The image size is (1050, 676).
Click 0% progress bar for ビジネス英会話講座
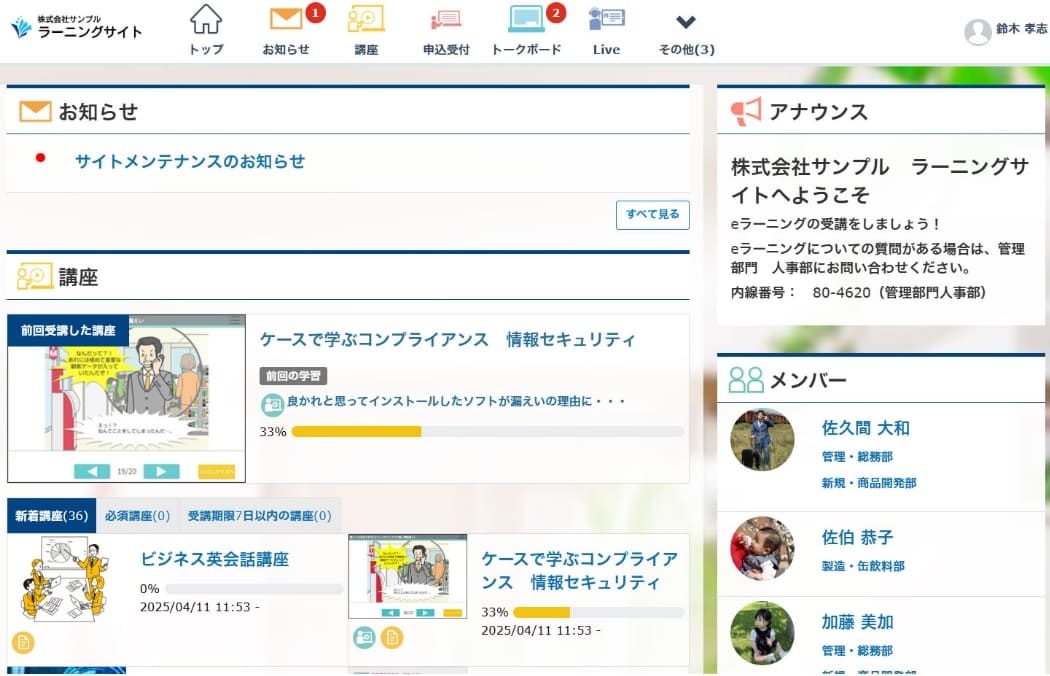pyautogui.click(x=254, y=589)
